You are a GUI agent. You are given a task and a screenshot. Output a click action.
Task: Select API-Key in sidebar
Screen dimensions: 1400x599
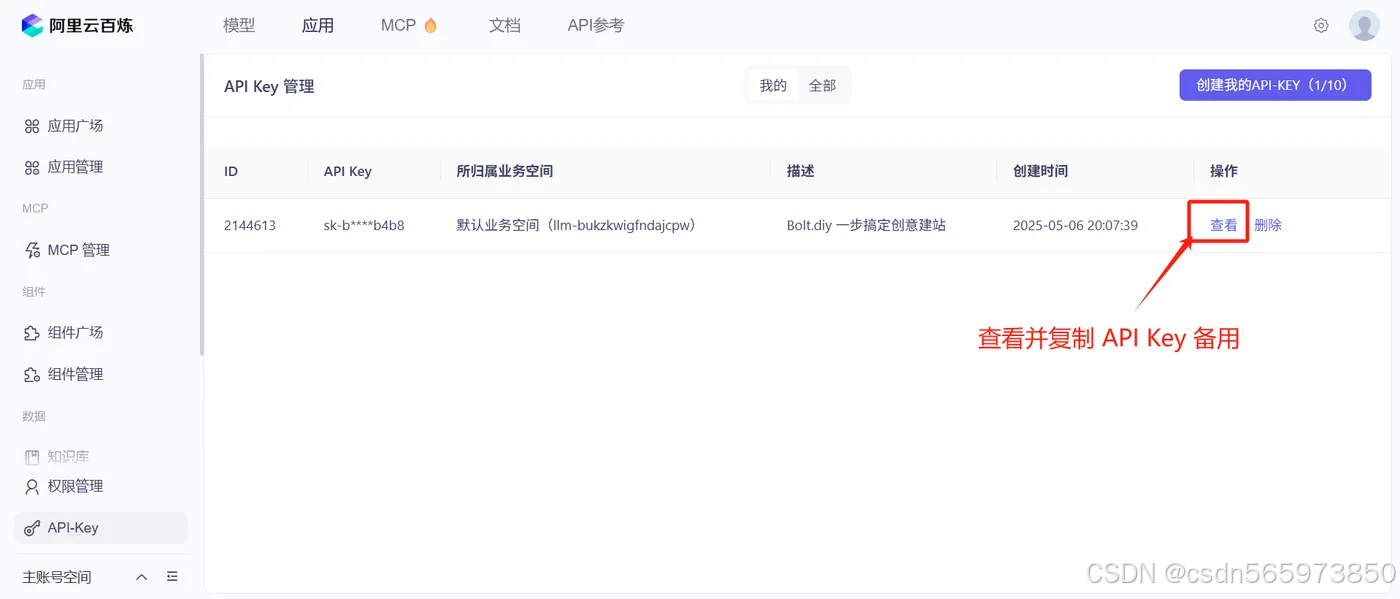[101, 528]
